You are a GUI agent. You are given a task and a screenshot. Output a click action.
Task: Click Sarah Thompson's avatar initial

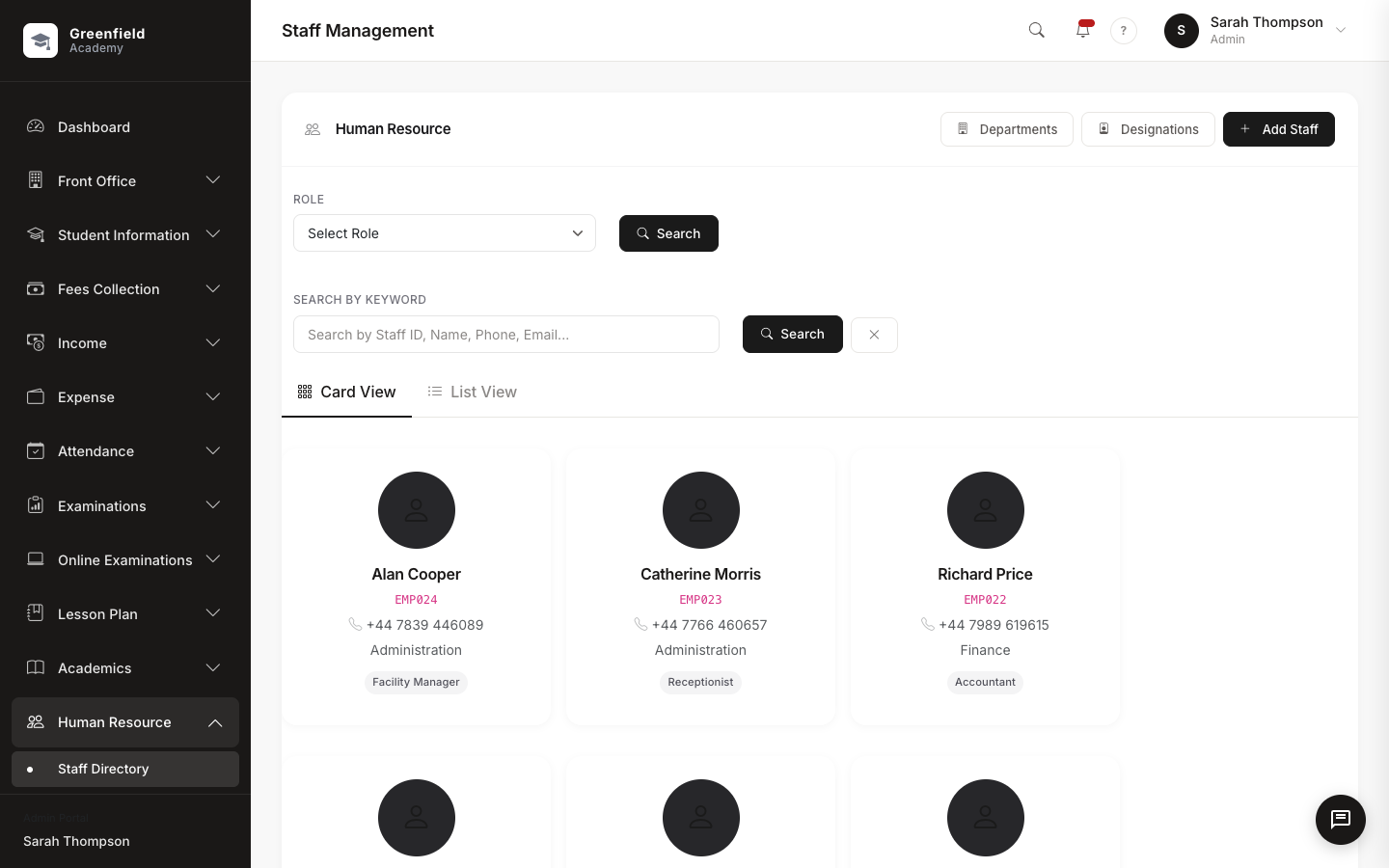click(x=1182, y=31)
